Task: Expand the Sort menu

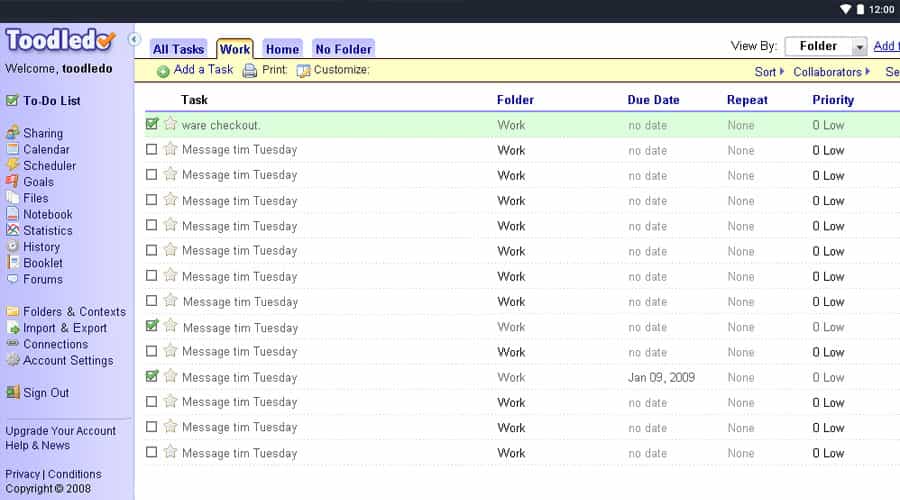Action: (x=769, y=72)
